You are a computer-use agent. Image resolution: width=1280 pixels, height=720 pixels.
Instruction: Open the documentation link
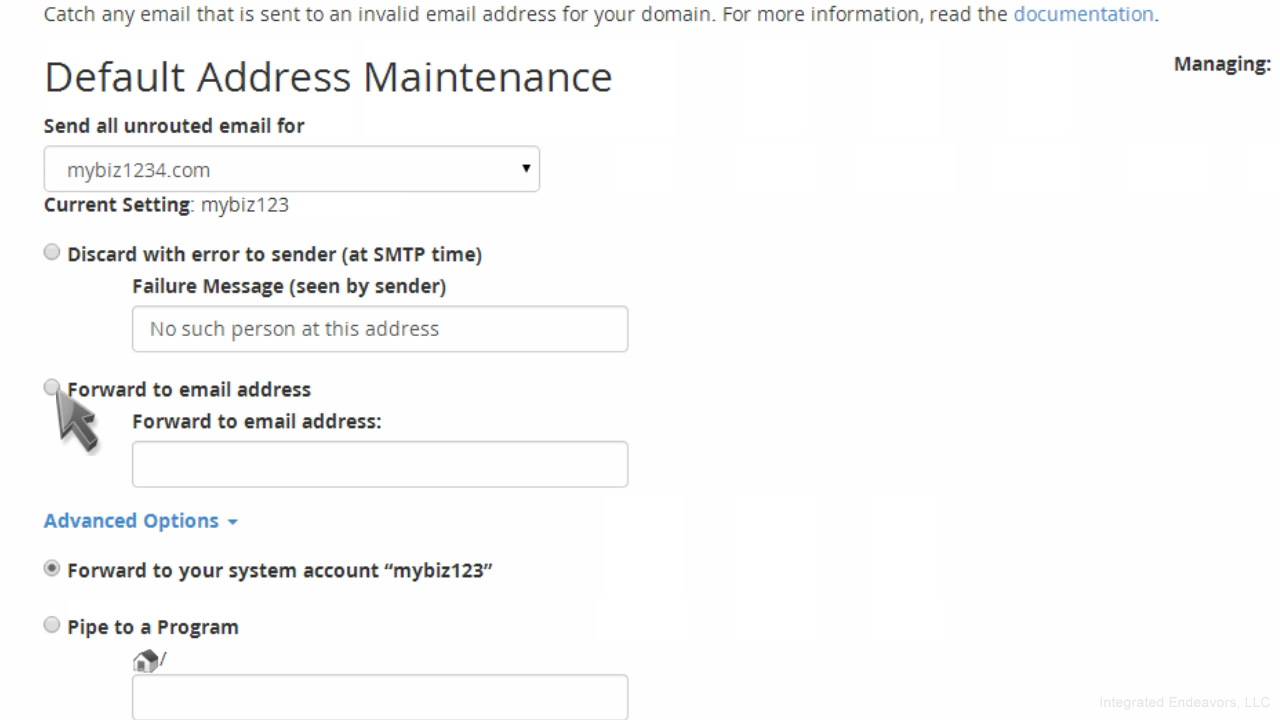click(1083, 14)
